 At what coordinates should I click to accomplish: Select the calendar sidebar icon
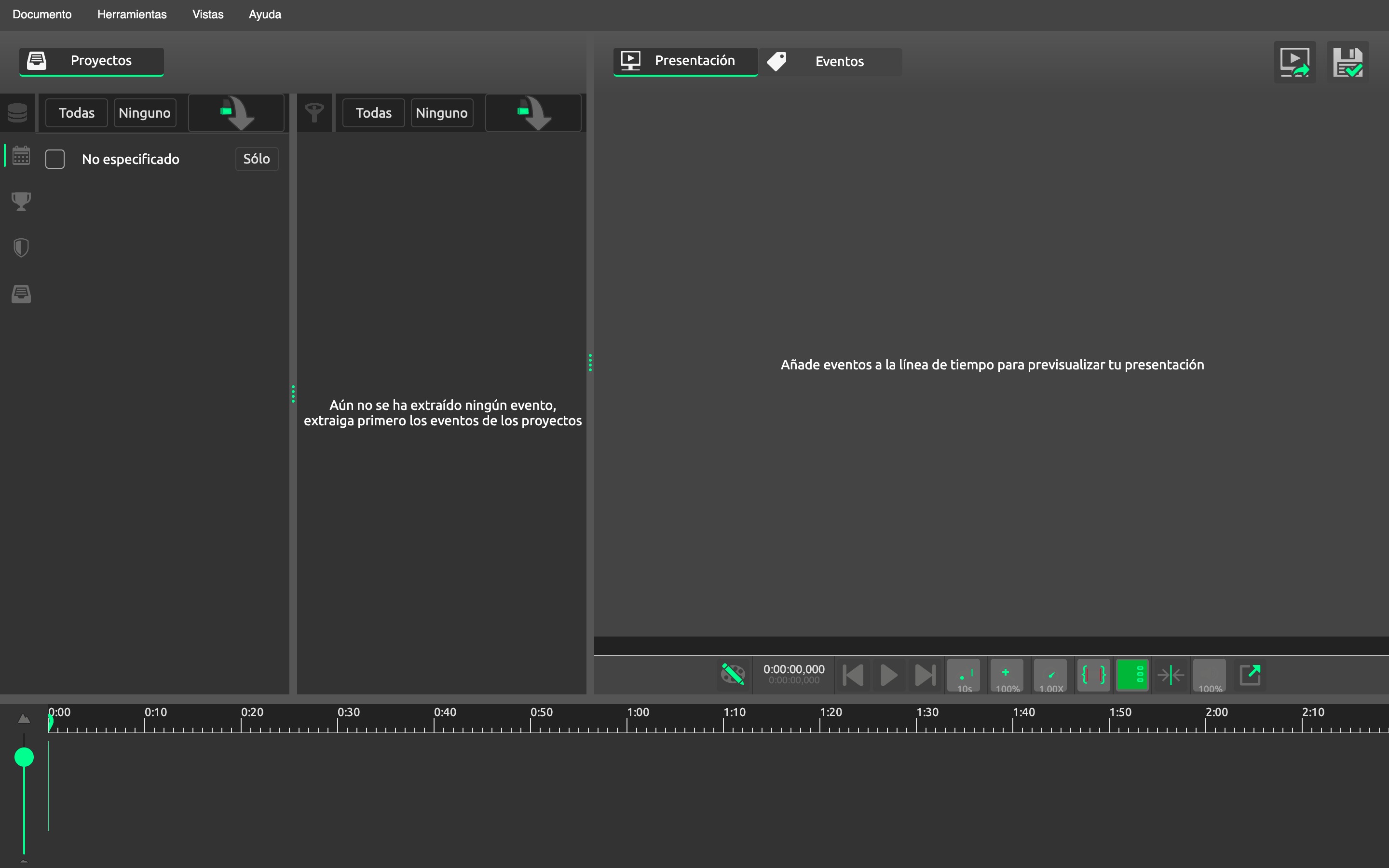click(x=21, y=156)
